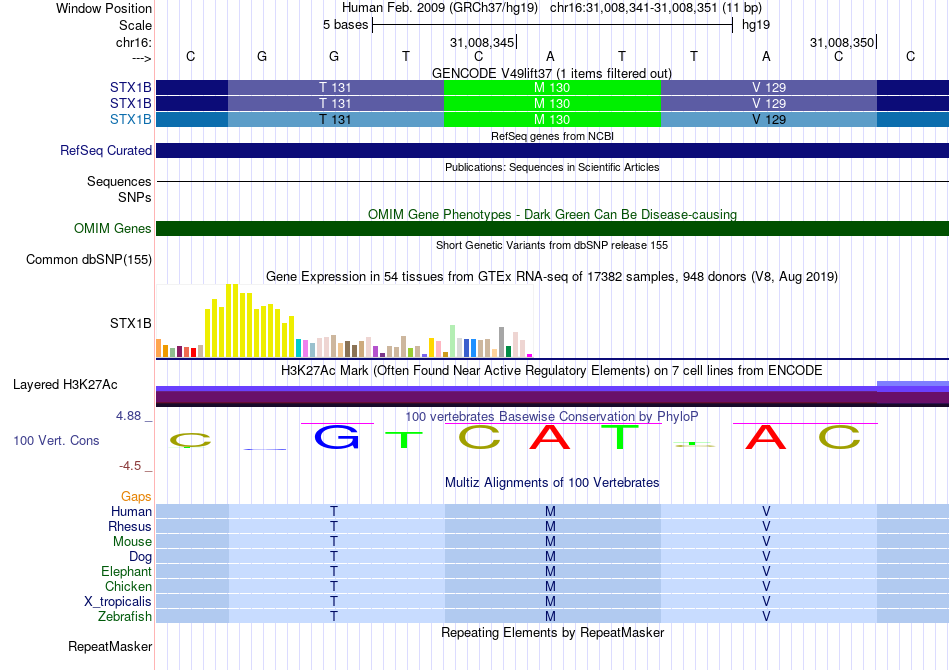Click the OMIM Gene Phenotypes track title
Viewport: 950px width, 670px height.
click(552, 214)
